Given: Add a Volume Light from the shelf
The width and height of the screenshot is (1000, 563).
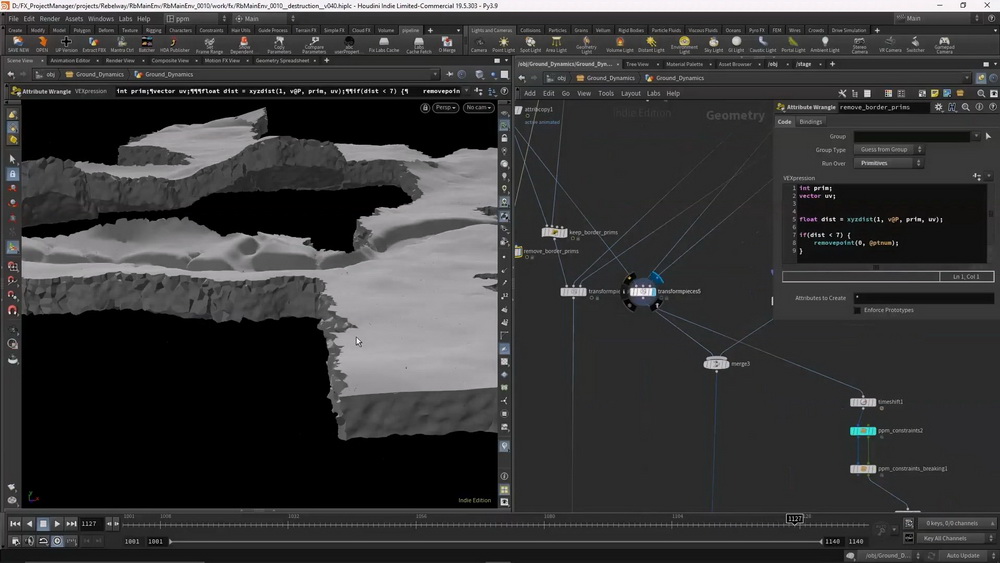Looking at the screenshot, I should tap(619, 44).
